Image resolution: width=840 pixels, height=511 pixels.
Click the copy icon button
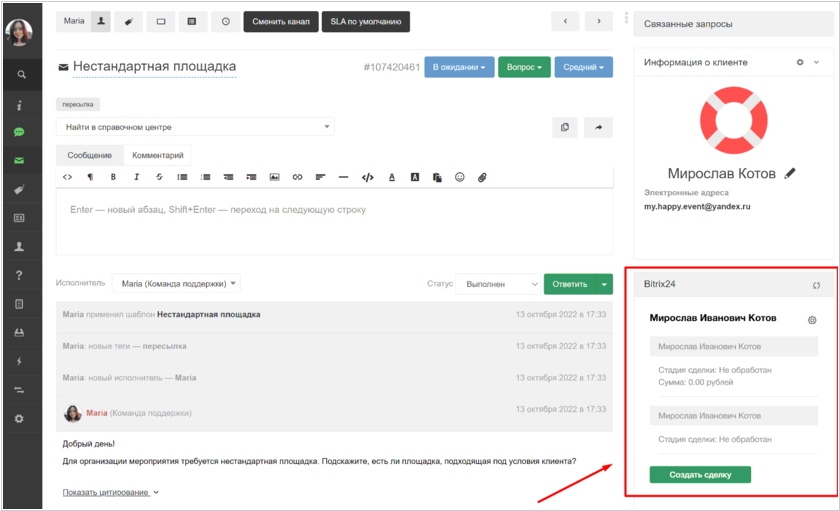click(565, 127)
